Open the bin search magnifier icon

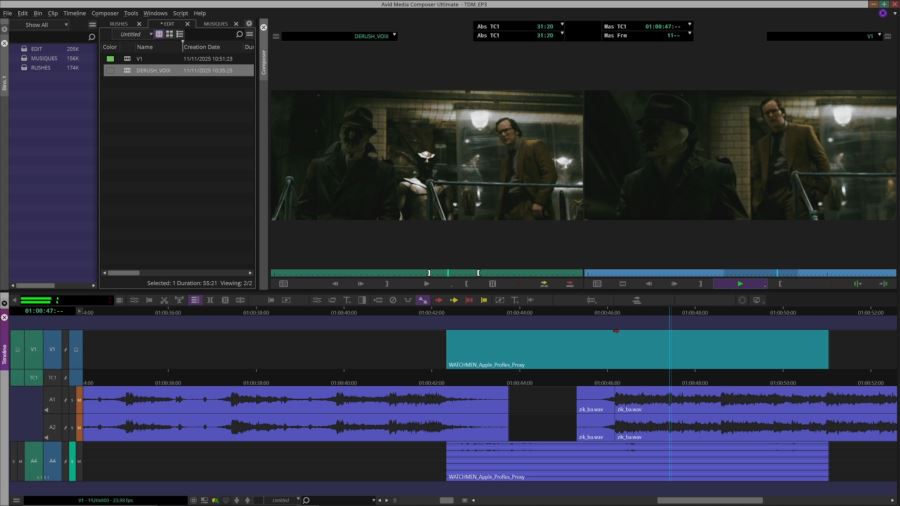pos(241,34)
